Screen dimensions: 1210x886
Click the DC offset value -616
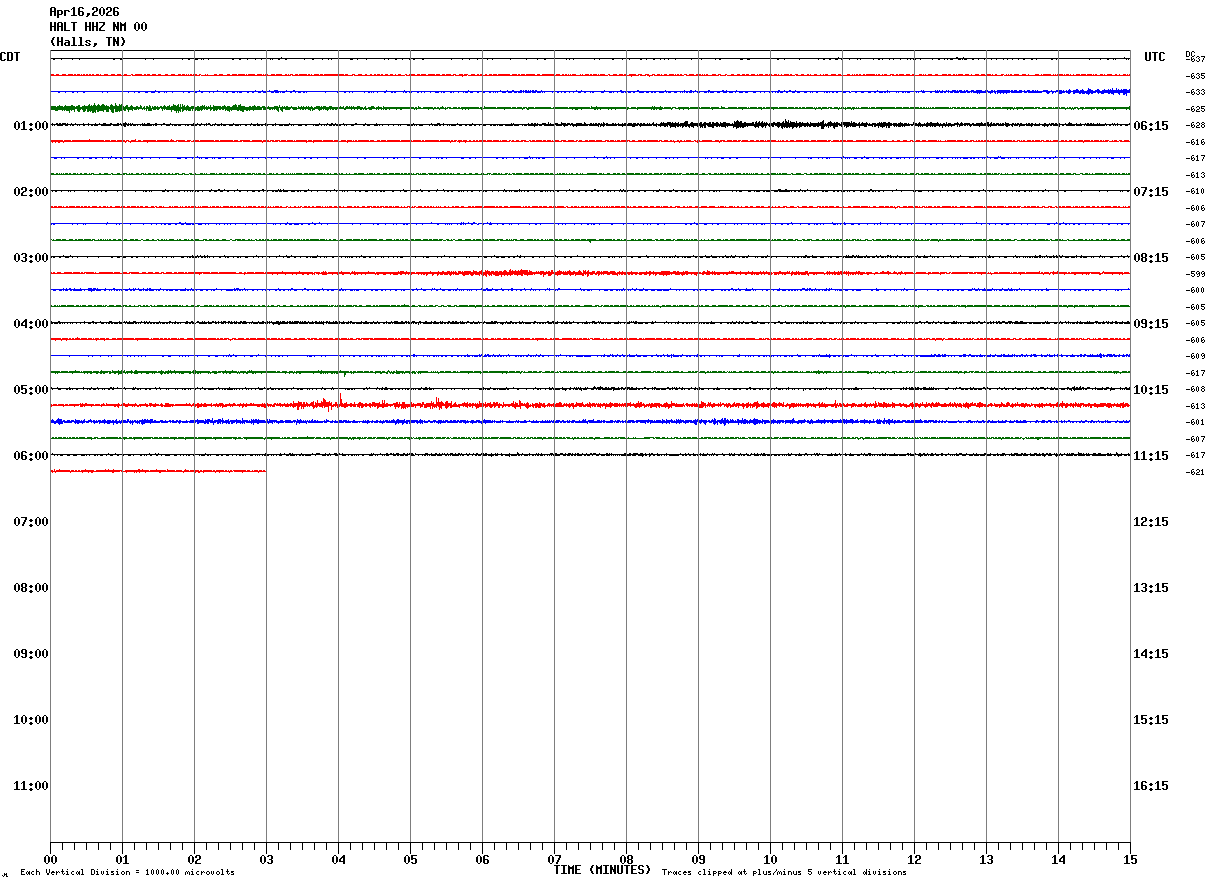pyautogui.click(x=1195, y=142)
